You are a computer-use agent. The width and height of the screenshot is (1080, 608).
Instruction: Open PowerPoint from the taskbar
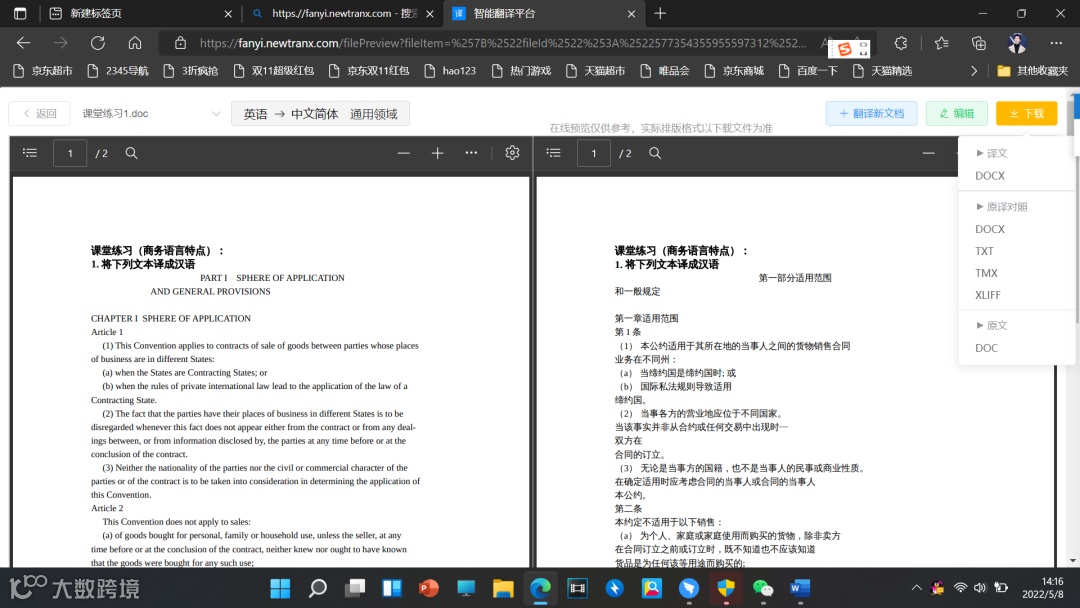pyautogui.click(x=429, y=588)
